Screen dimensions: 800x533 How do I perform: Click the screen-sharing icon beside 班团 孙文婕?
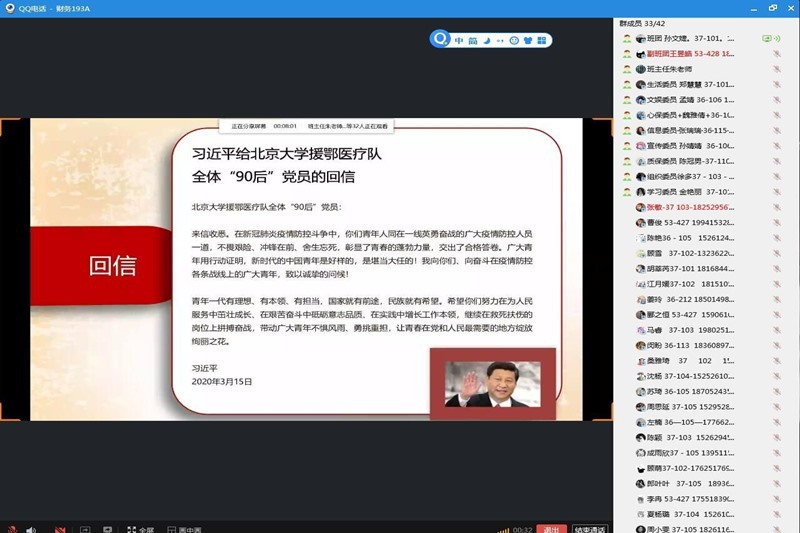coord(766,38)
